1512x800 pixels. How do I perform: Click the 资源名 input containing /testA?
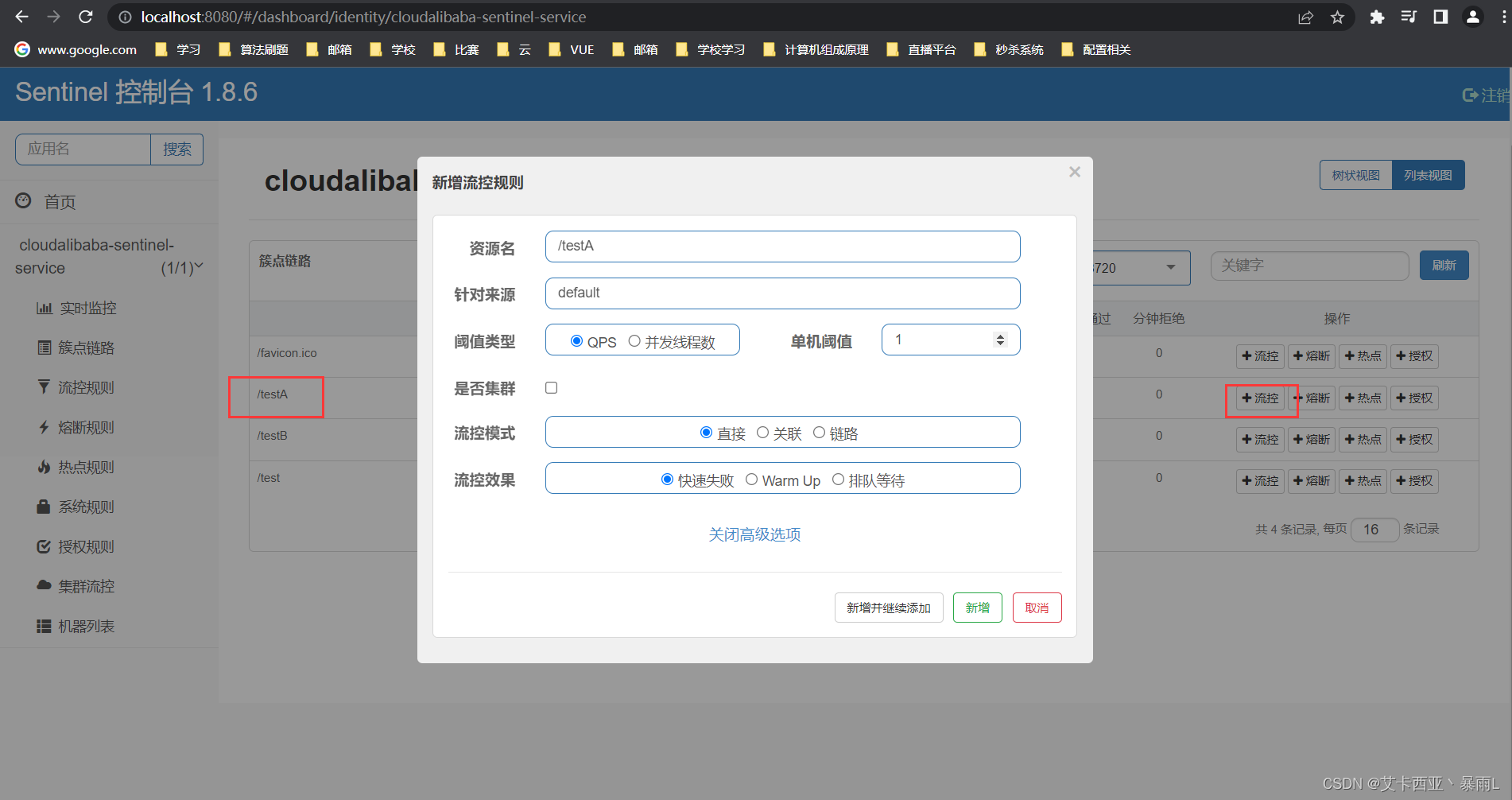[x=783, y=247]
